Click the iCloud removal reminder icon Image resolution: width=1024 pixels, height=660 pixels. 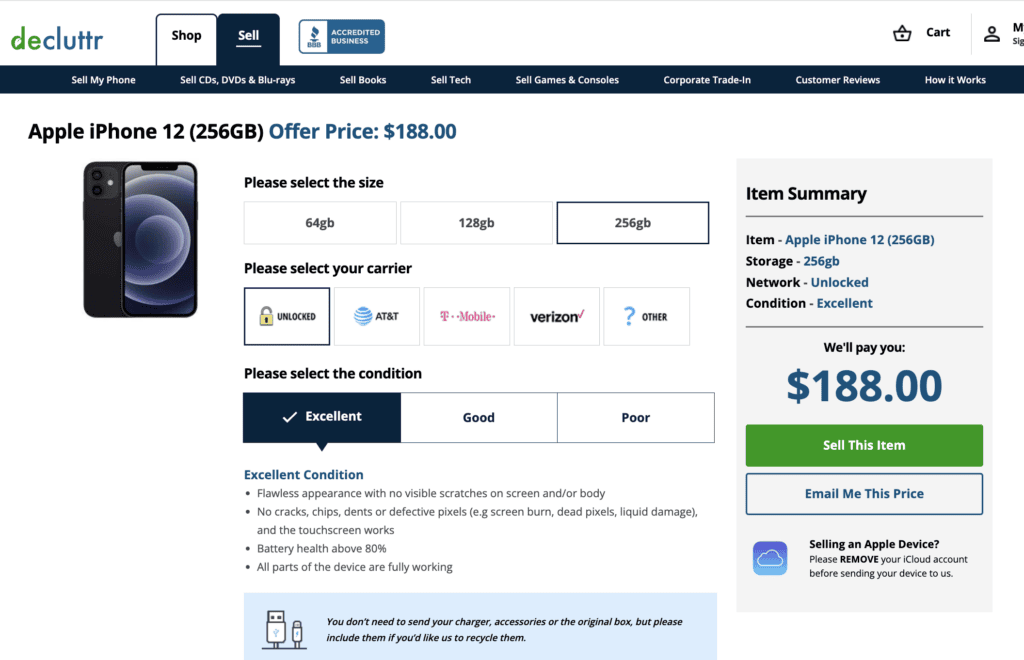point(770,556)
